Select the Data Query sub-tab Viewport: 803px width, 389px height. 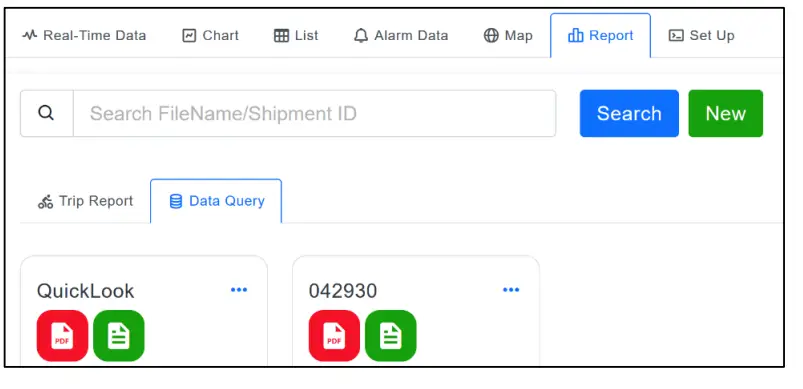216,201
